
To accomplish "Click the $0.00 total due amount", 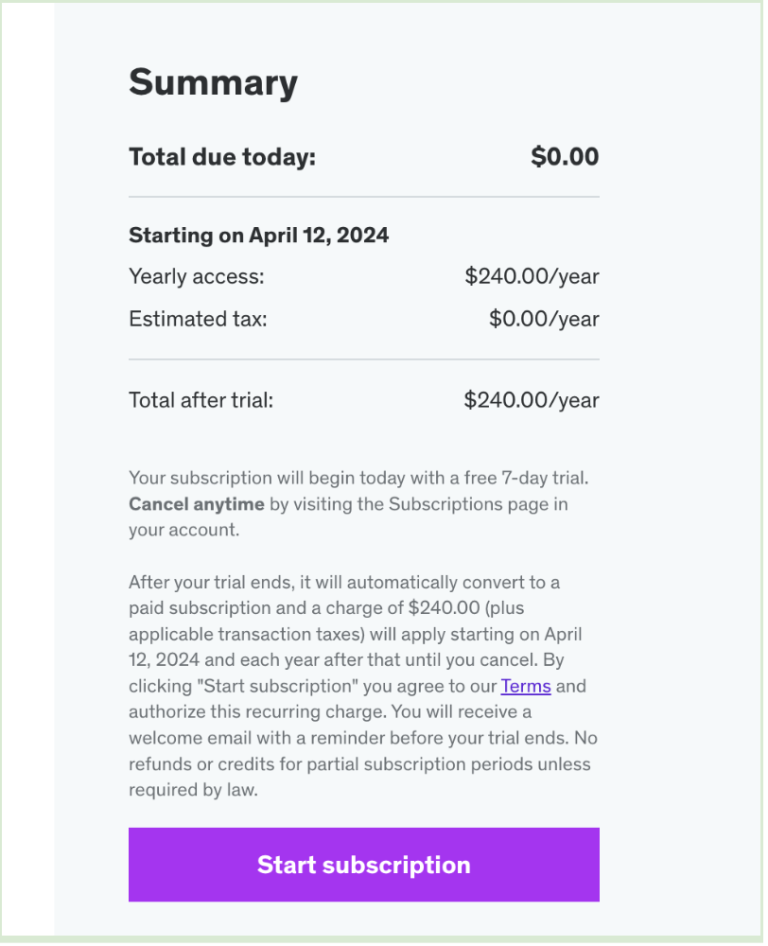I will [x=564, y=157].
